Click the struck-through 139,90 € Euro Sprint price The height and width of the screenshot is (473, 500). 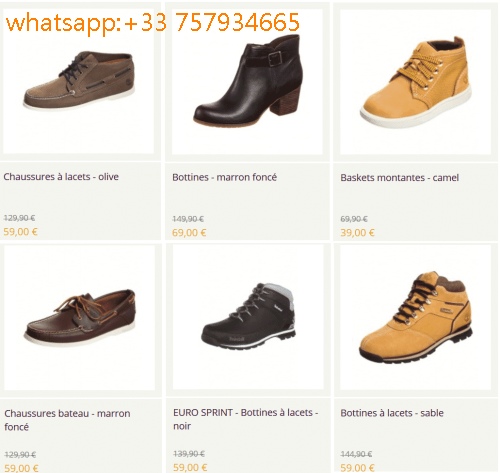189,454
